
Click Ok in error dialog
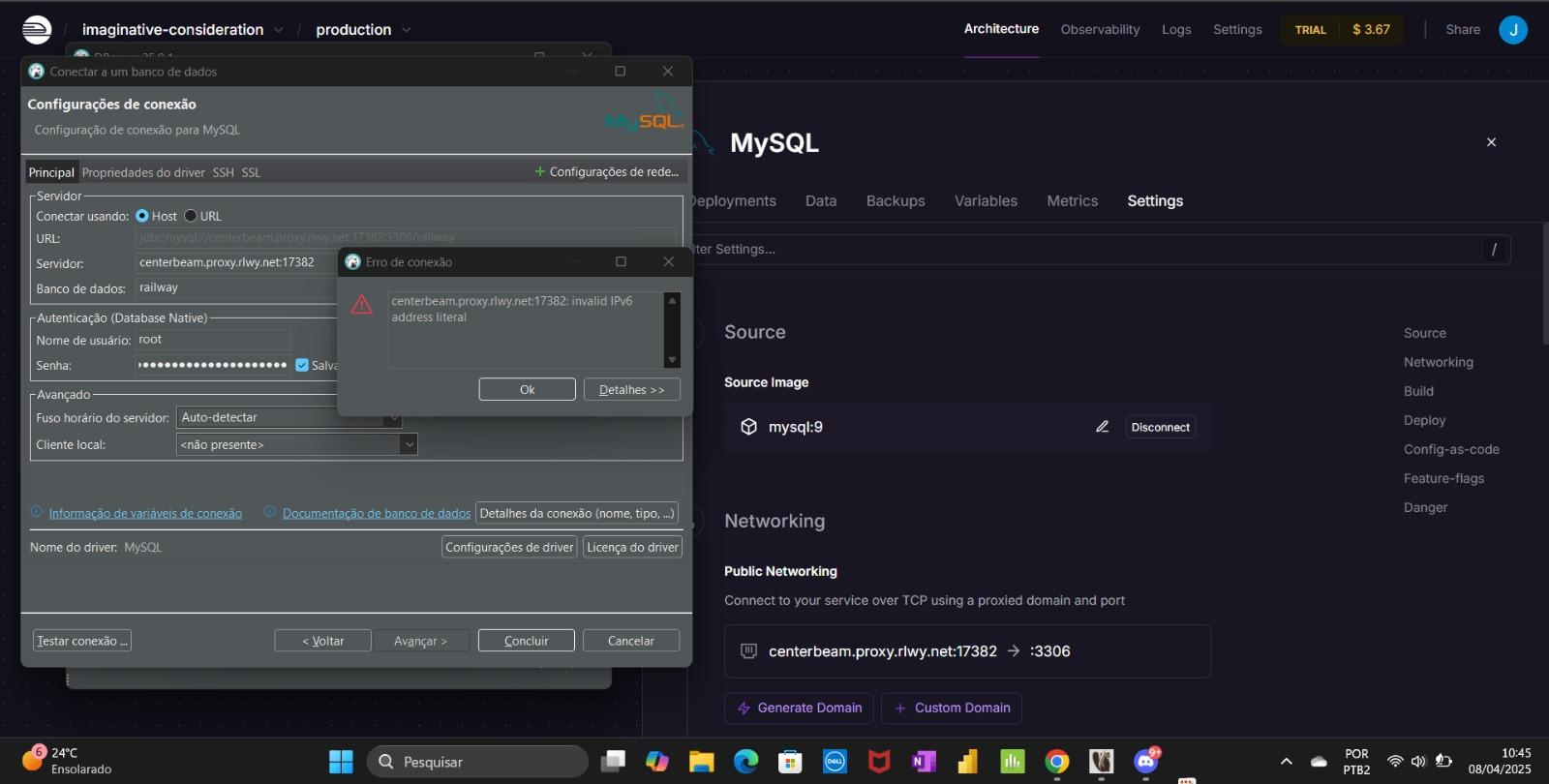pyautogui.click(x=528, y=389)
